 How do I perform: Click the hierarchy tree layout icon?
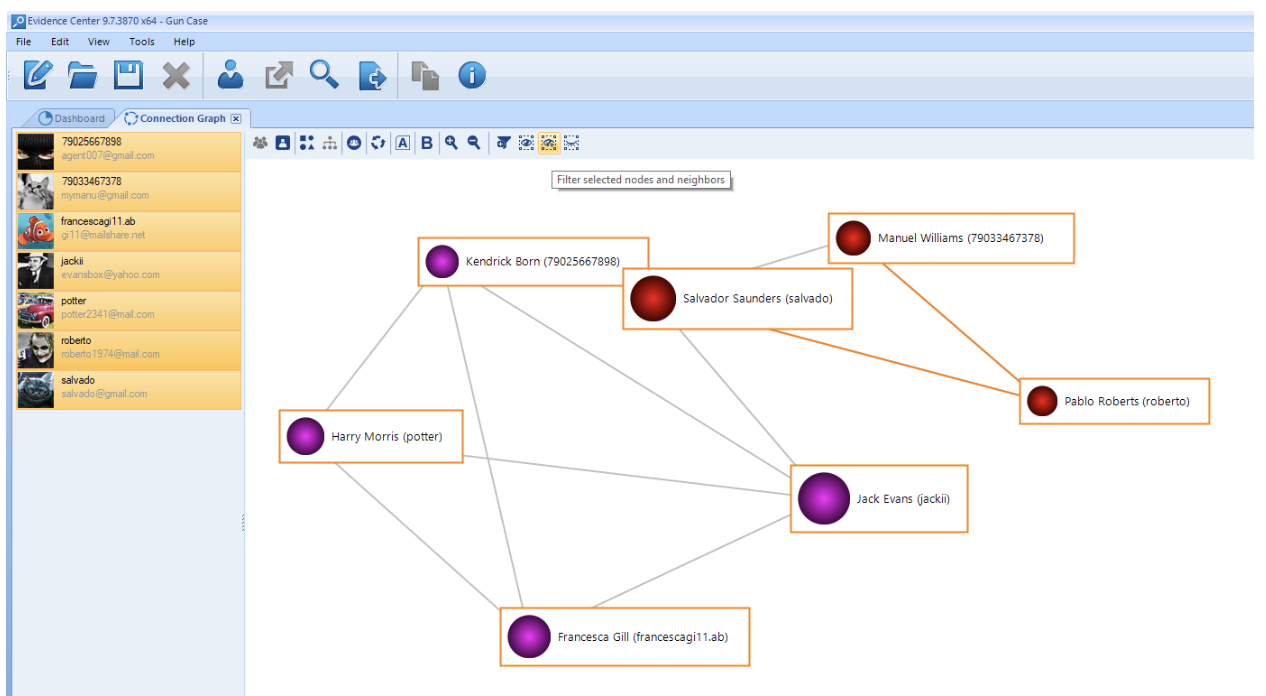330,143
